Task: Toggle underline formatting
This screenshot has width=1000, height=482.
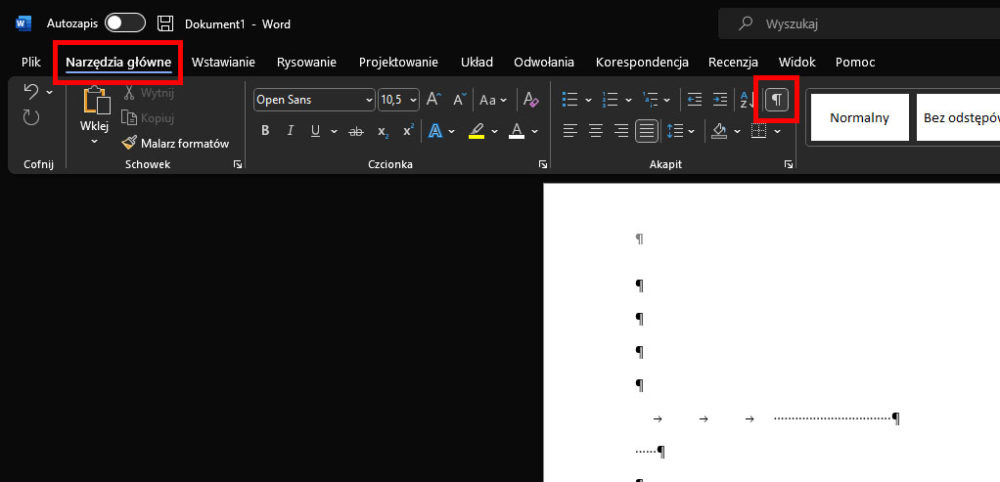Action: tap(315, 131)
